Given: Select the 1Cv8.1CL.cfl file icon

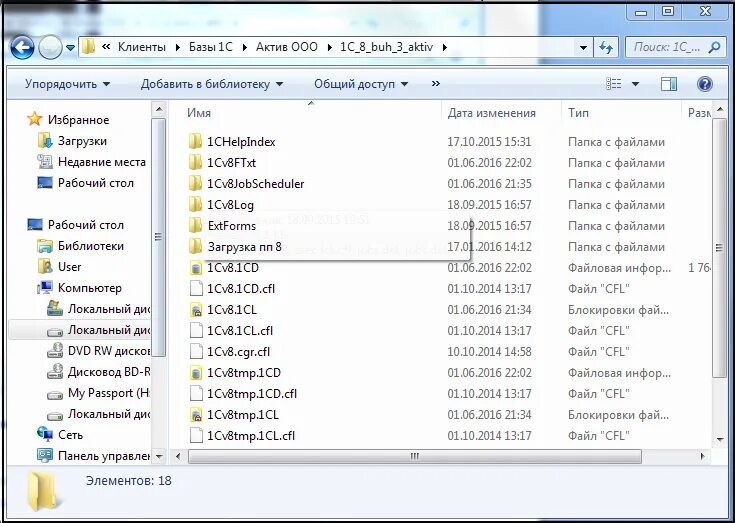Looking at the screenshot, I should (196, 331).
